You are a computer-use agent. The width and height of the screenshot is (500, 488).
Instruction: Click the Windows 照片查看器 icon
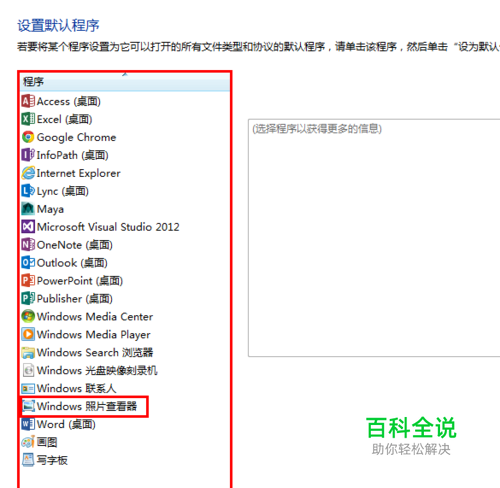(x=28, y=406)
